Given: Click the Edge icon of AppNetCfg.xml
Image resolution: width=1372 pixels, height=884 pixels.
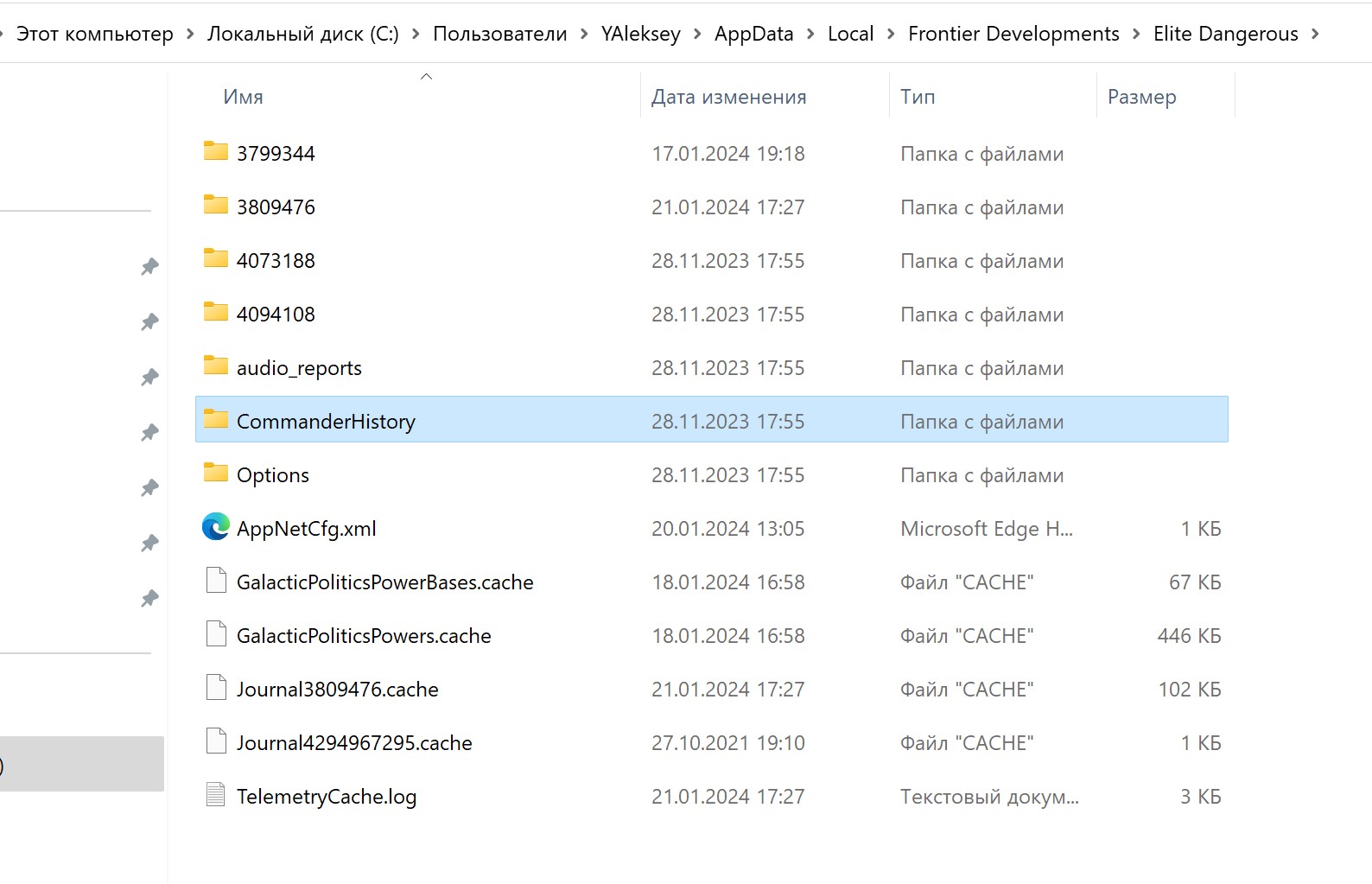Looking at the screenshot, I should (x=215, y=526).
